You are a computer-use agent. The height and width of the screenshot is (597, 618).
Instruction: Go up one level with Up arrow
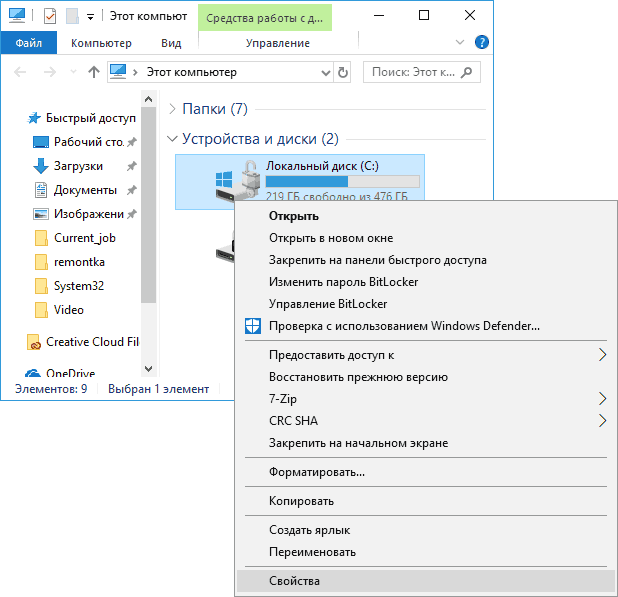point(93,72)
